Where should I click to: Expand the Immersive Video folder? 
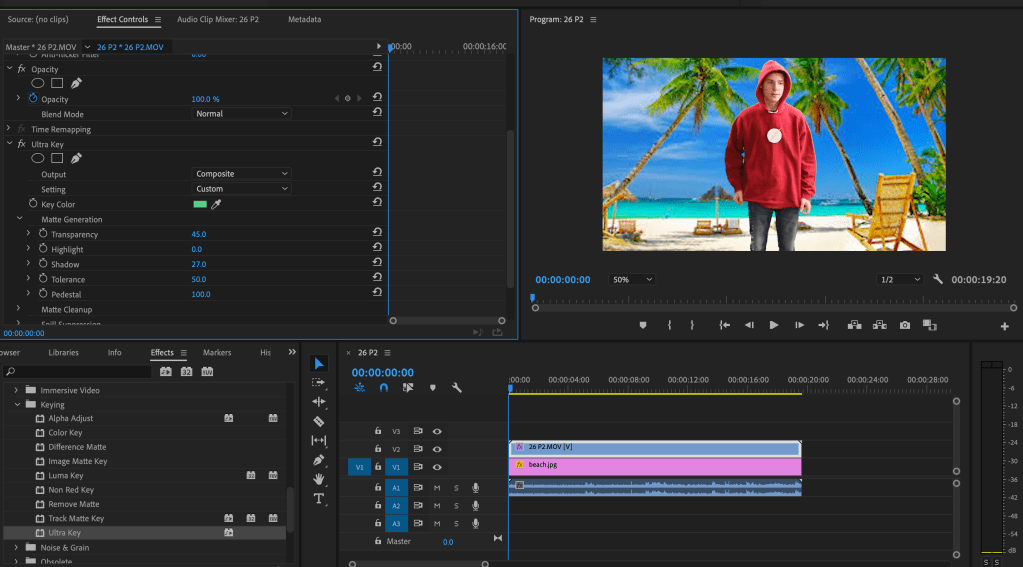[16, 390]
